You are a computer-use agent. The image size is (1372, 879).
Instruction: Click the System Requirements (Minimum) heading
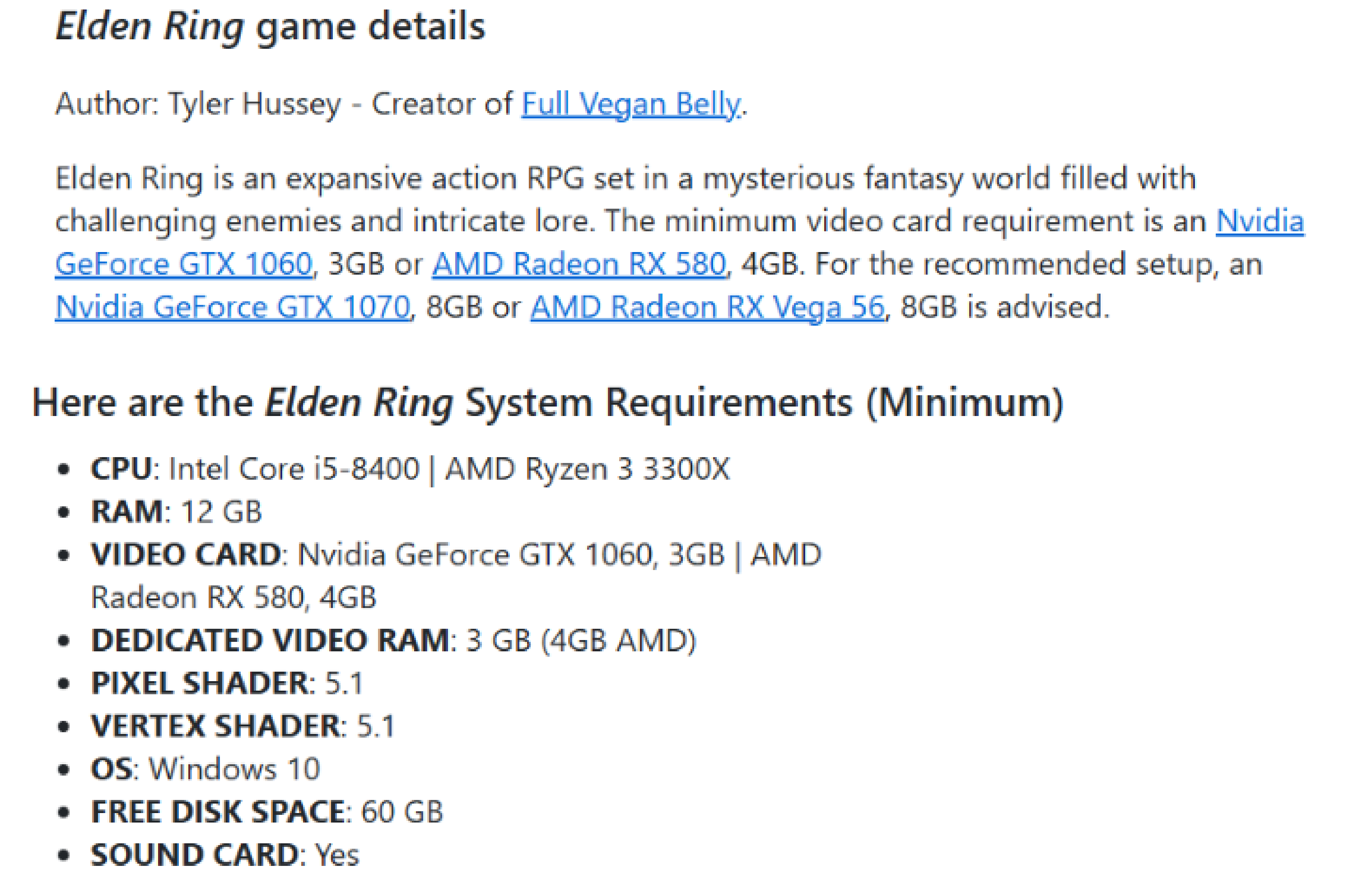tap(548, 403)
